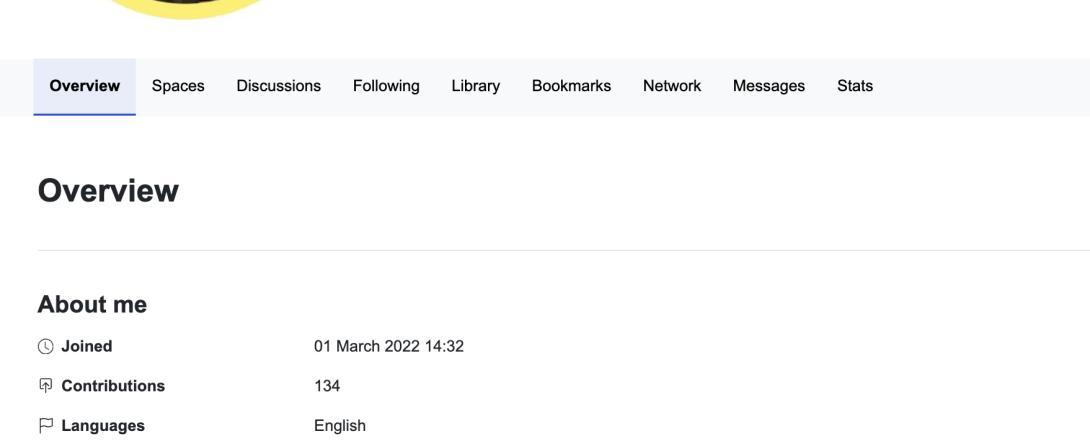1090x444 pixels.
Task: Click the Languages field label
Action: (103, 426)
